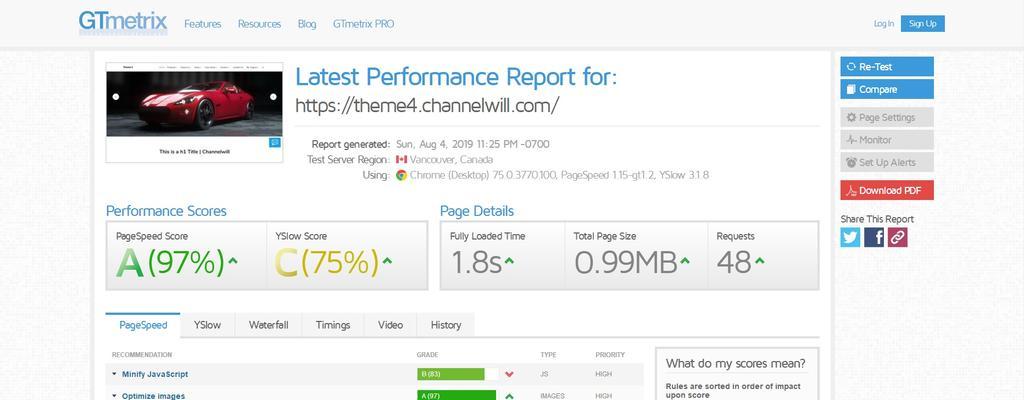Open Page Settings
Image resolution: width=1024 pixels, height=400 pixels.
pyautogui.click(x=887, y=118)
